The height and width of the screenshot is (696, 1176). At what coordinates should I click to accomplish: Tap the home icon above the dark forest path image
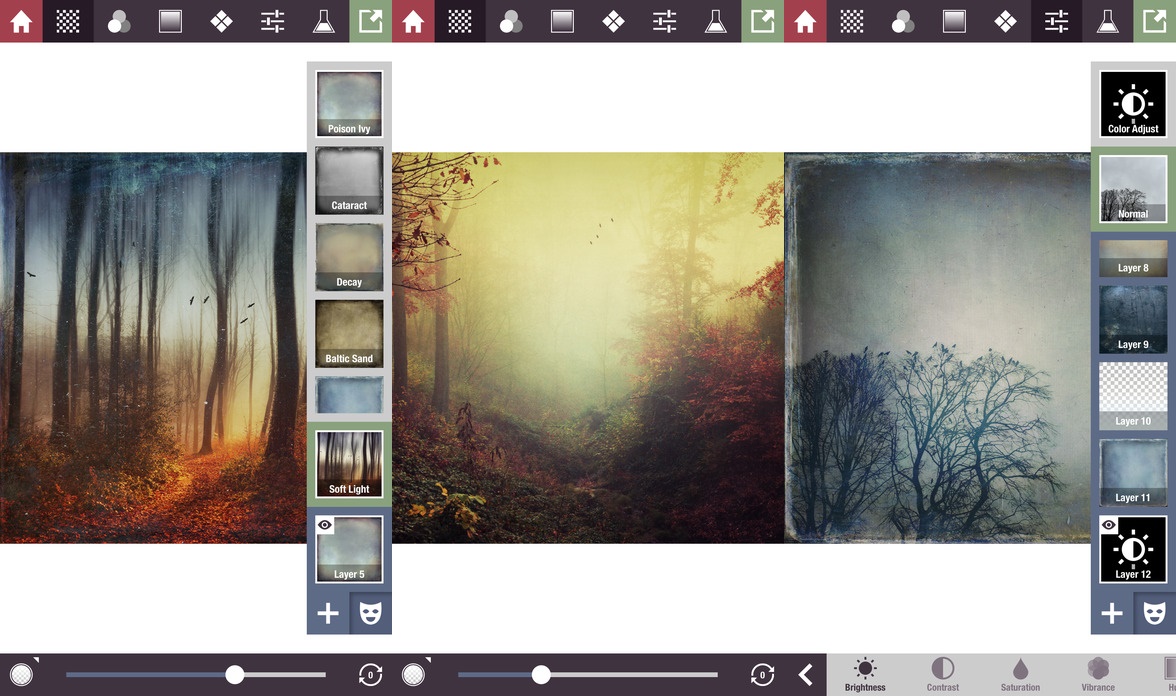pyautogui.click(x=21, y=21)
